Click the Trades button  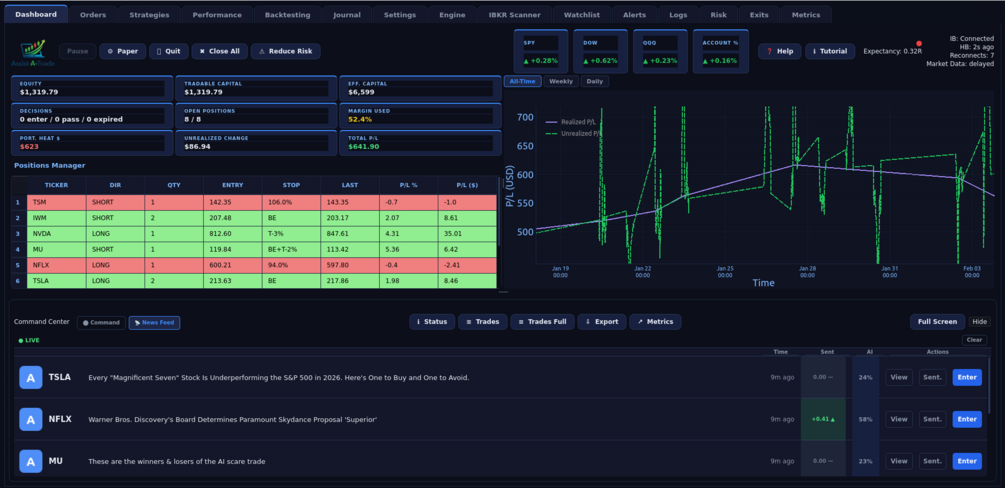(x=483, y=322)
